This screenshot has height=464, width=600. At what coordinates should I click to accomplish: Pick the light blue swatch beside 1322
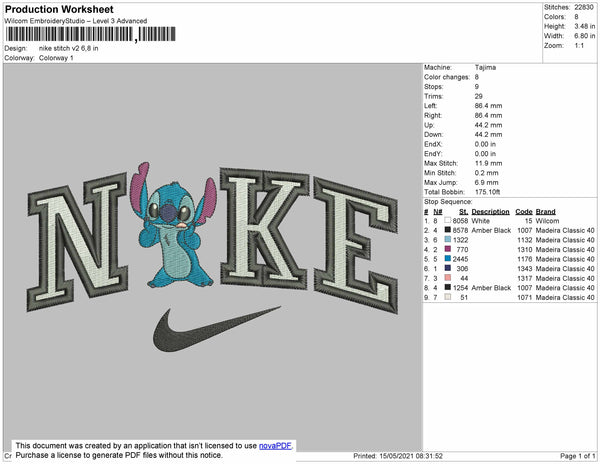(x=447, y=240)
